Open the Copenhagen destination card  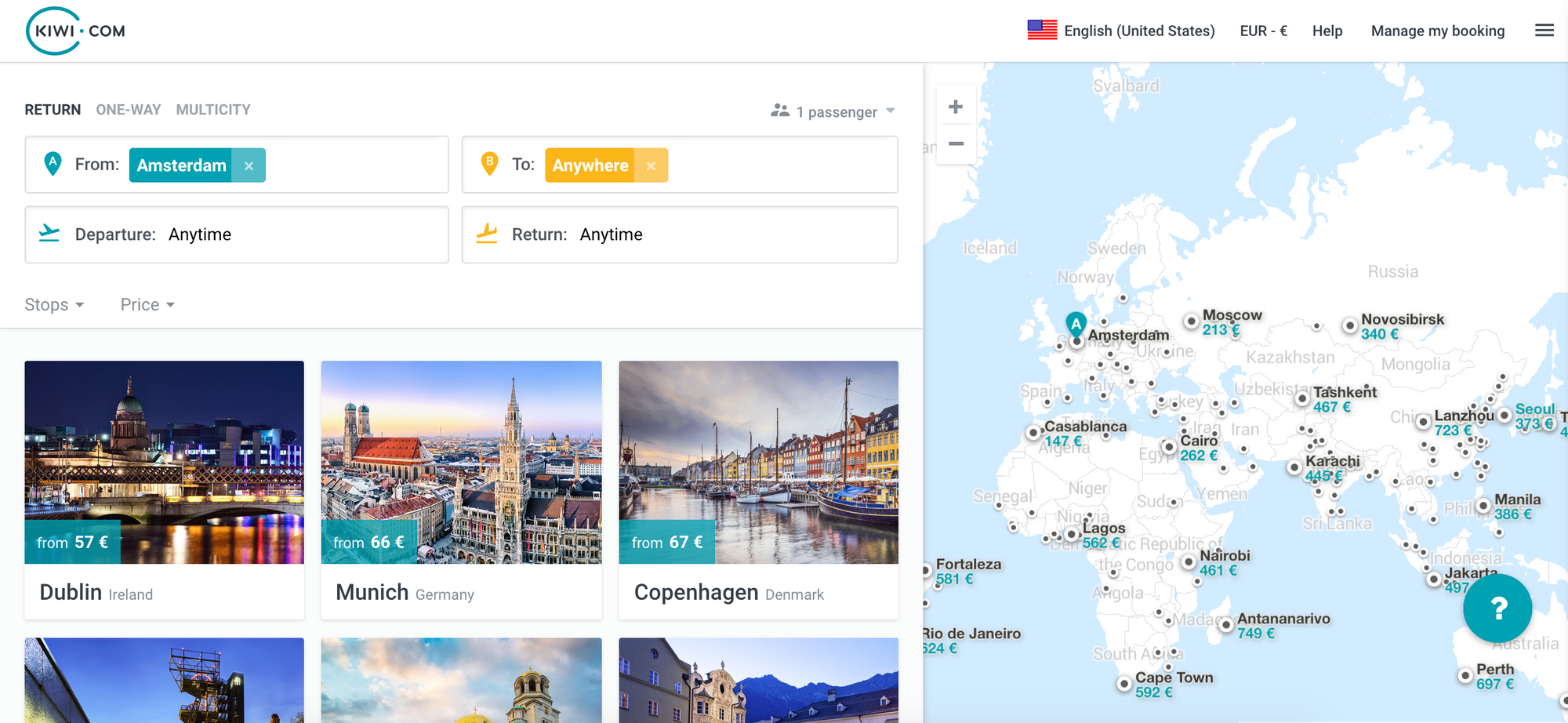point(758,489)
